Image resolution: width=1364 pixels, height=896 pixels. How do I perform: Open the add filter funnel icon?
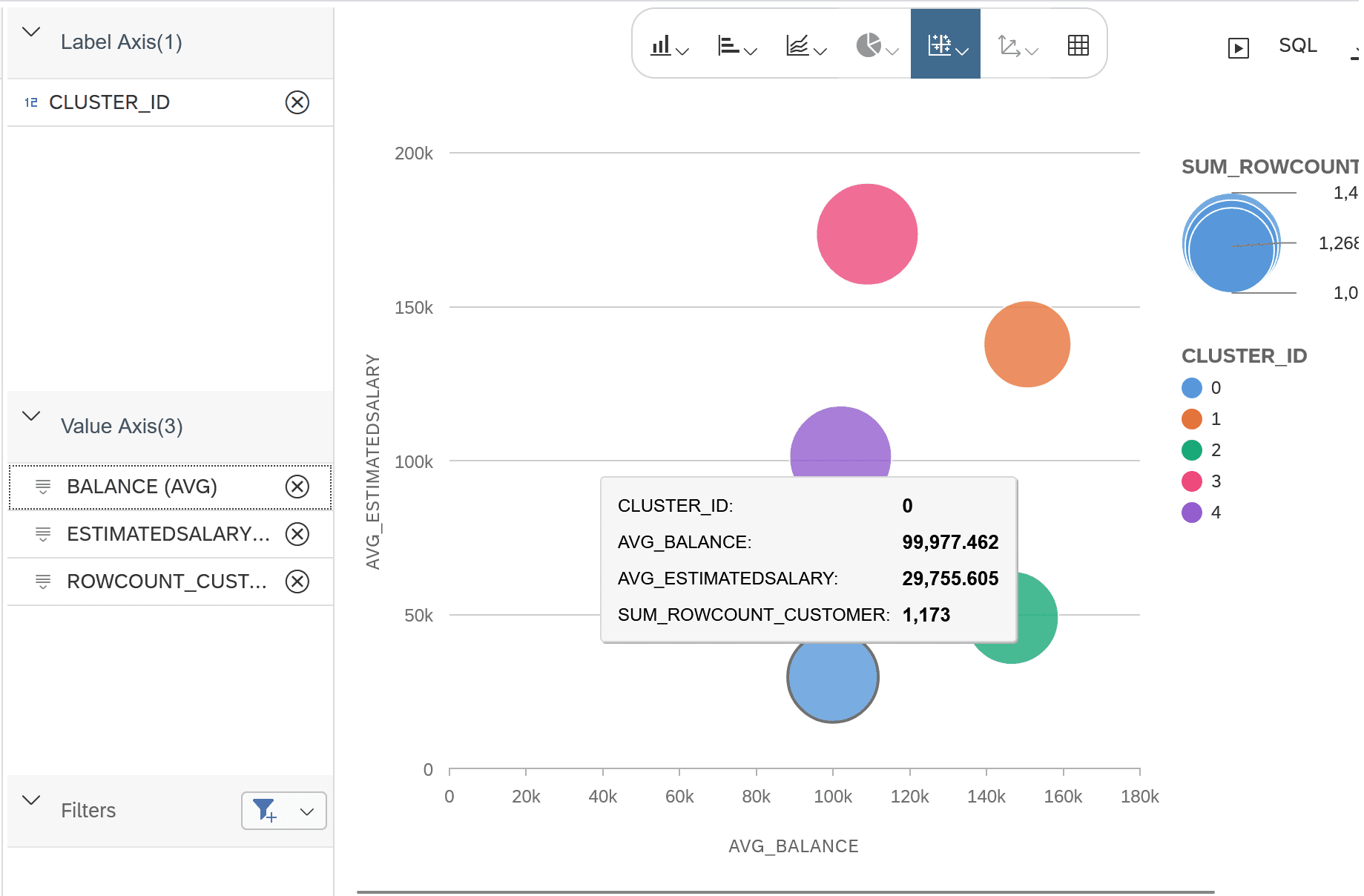265,811
